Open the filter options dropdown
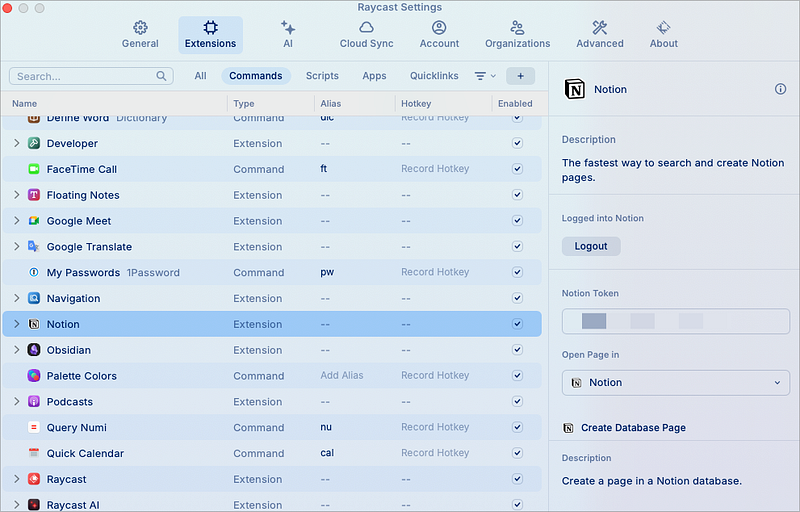800x512 pixels. coord(484,76)
